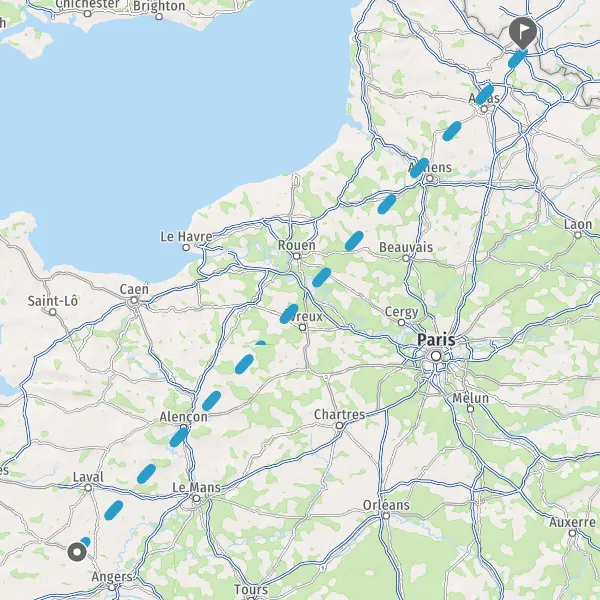
Task: Click the Brighton city label
Action: 159,6
